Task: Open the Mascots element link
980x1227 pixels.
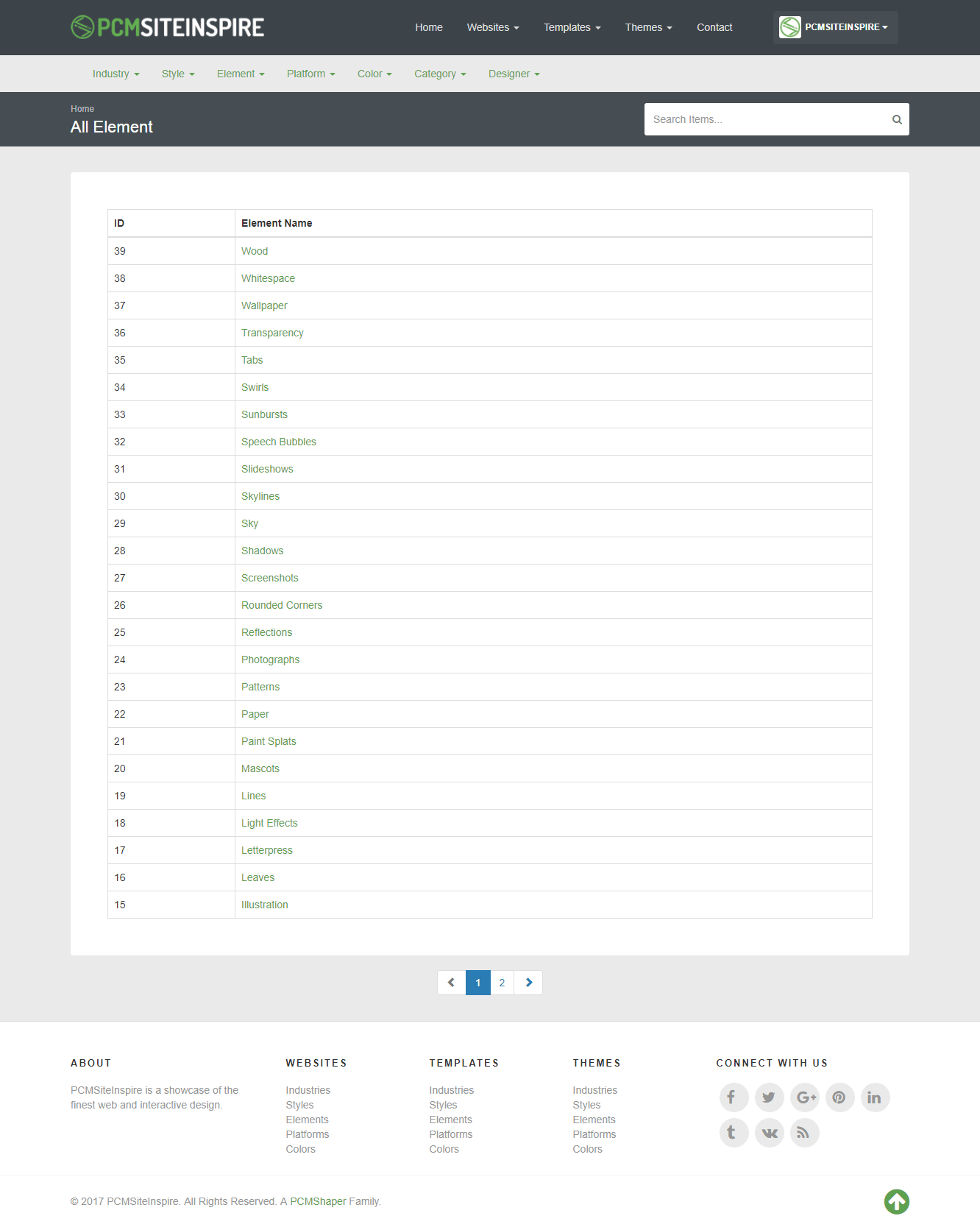Action: 260,768
